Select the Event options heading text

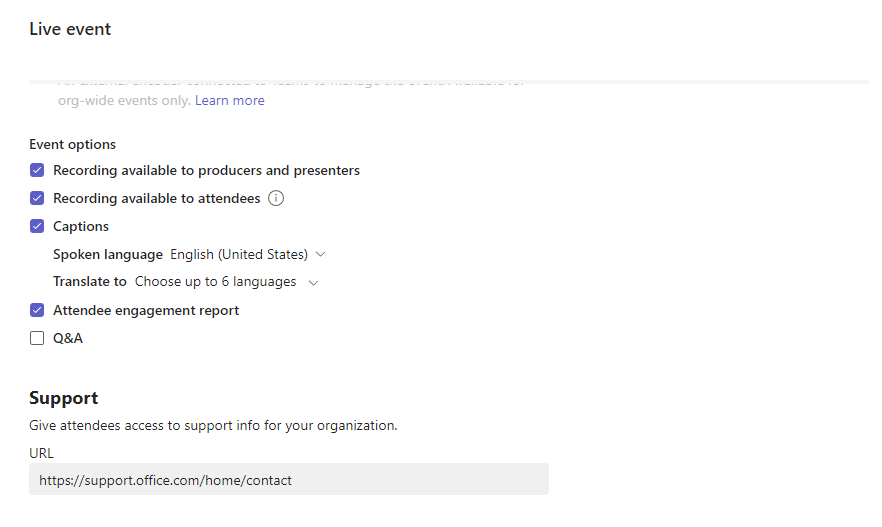pyautogui.click(x=73, y=145)
